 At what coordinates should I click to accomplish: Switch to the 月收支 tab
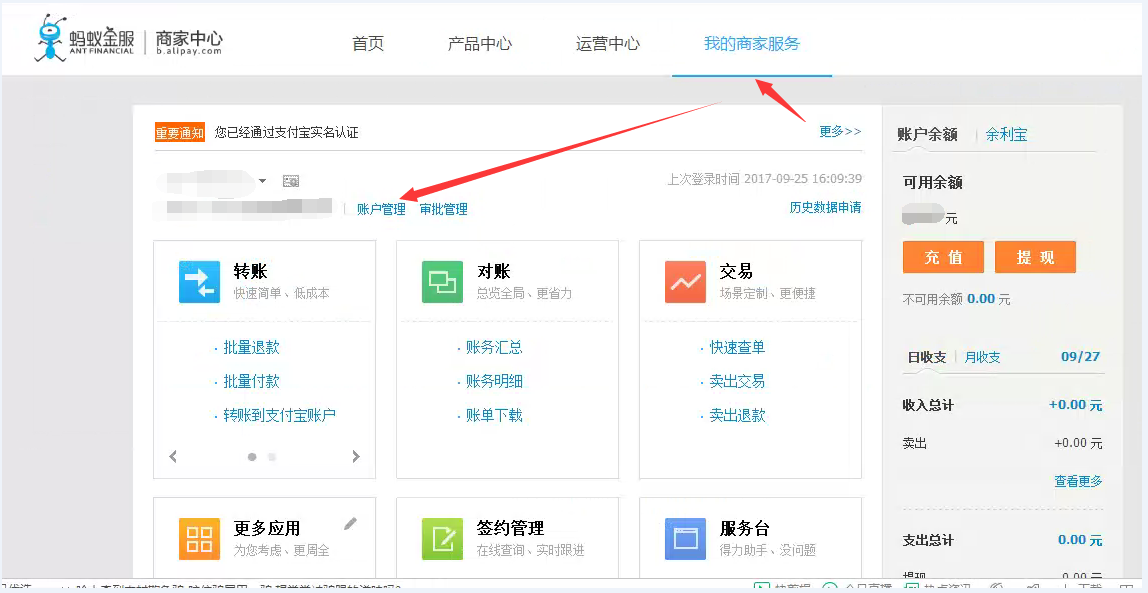coord(982,357)
